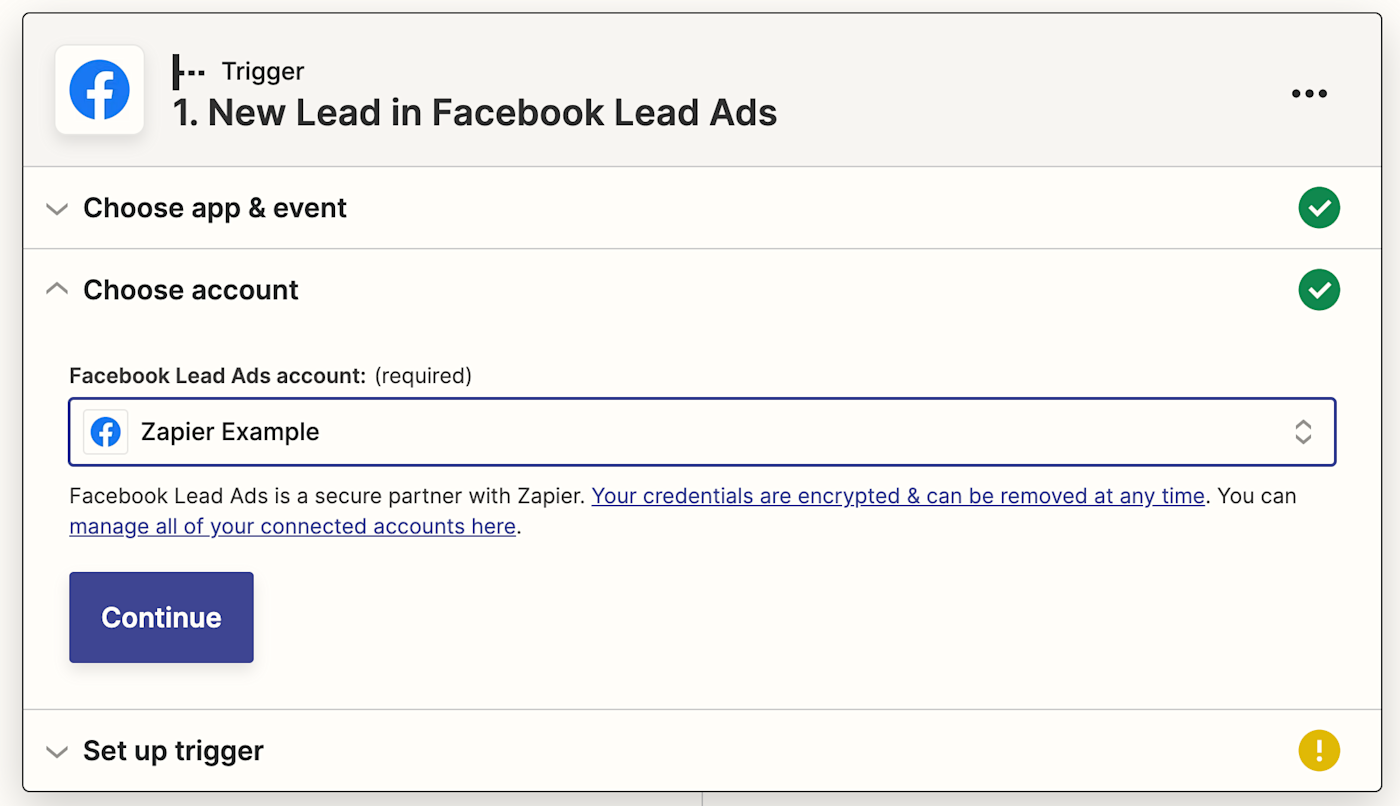The height and width of the screenshot is (806, 1400).
Task: Click the large Facebook logo in header
Action: coord(99,90)
